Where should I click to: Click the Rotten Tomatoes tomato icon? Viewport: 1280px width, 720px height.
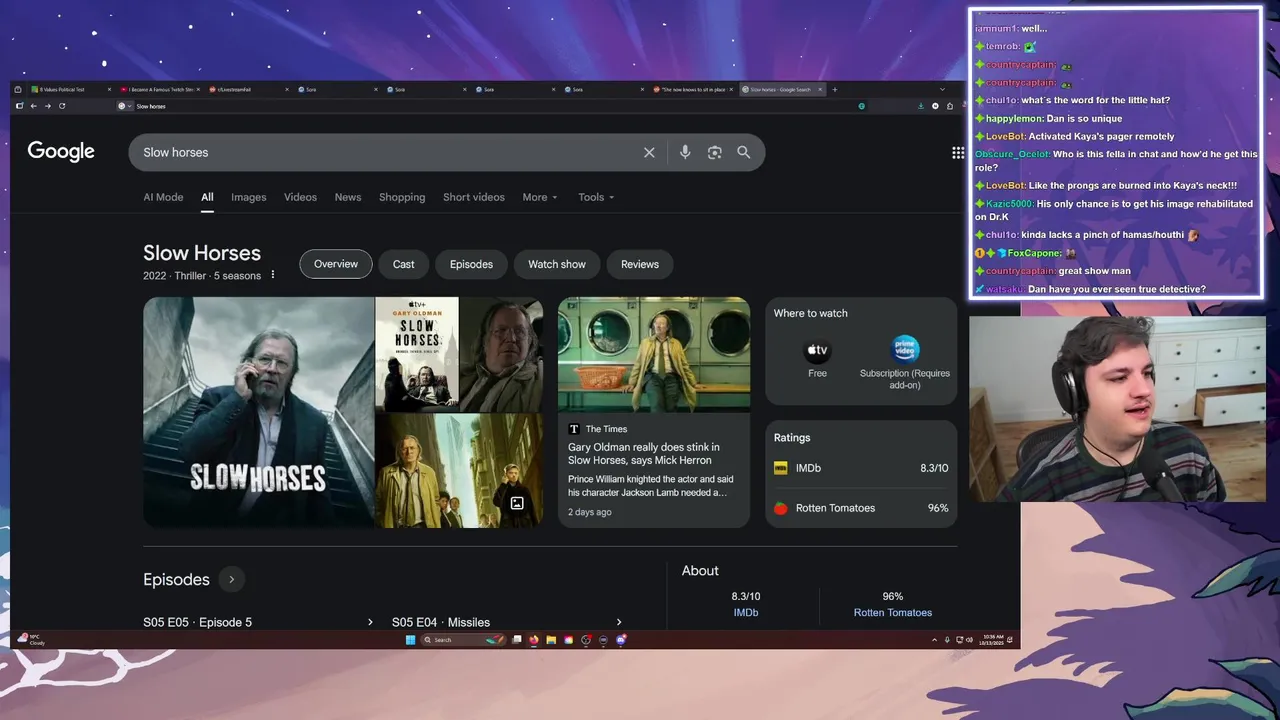pyautogui.click(x=781, y=508)
